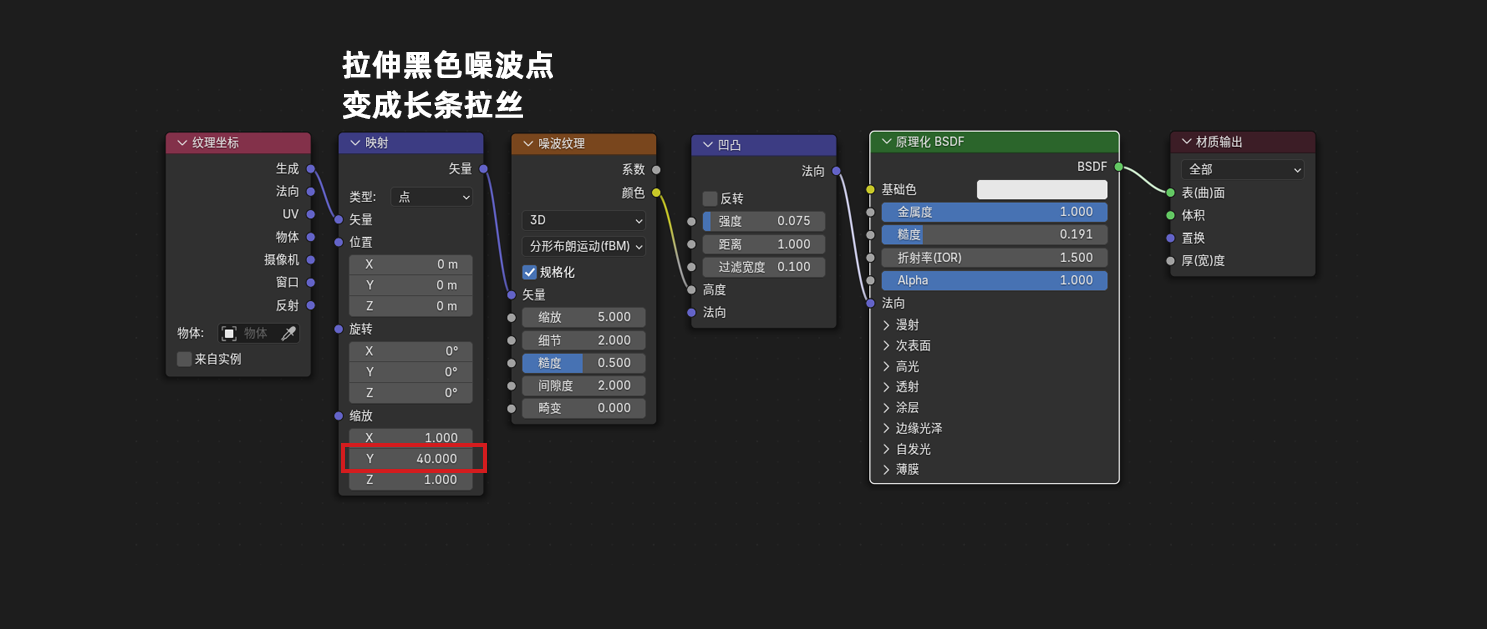Image resolution: width=1487 pixels, height=629 pixels.
Task: Click the 置换 input socket
Action: [1170, 238]
